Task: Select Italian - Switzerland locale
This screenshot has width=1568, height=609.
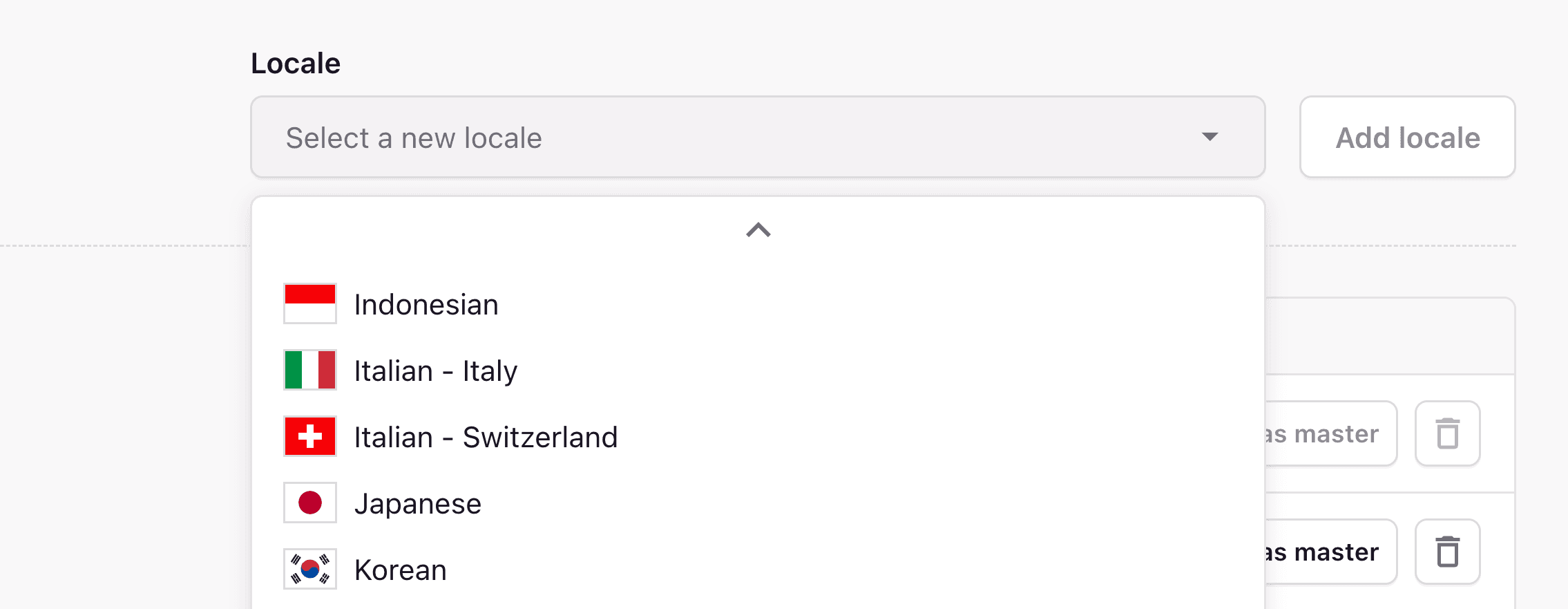Action: pos(486,437)
